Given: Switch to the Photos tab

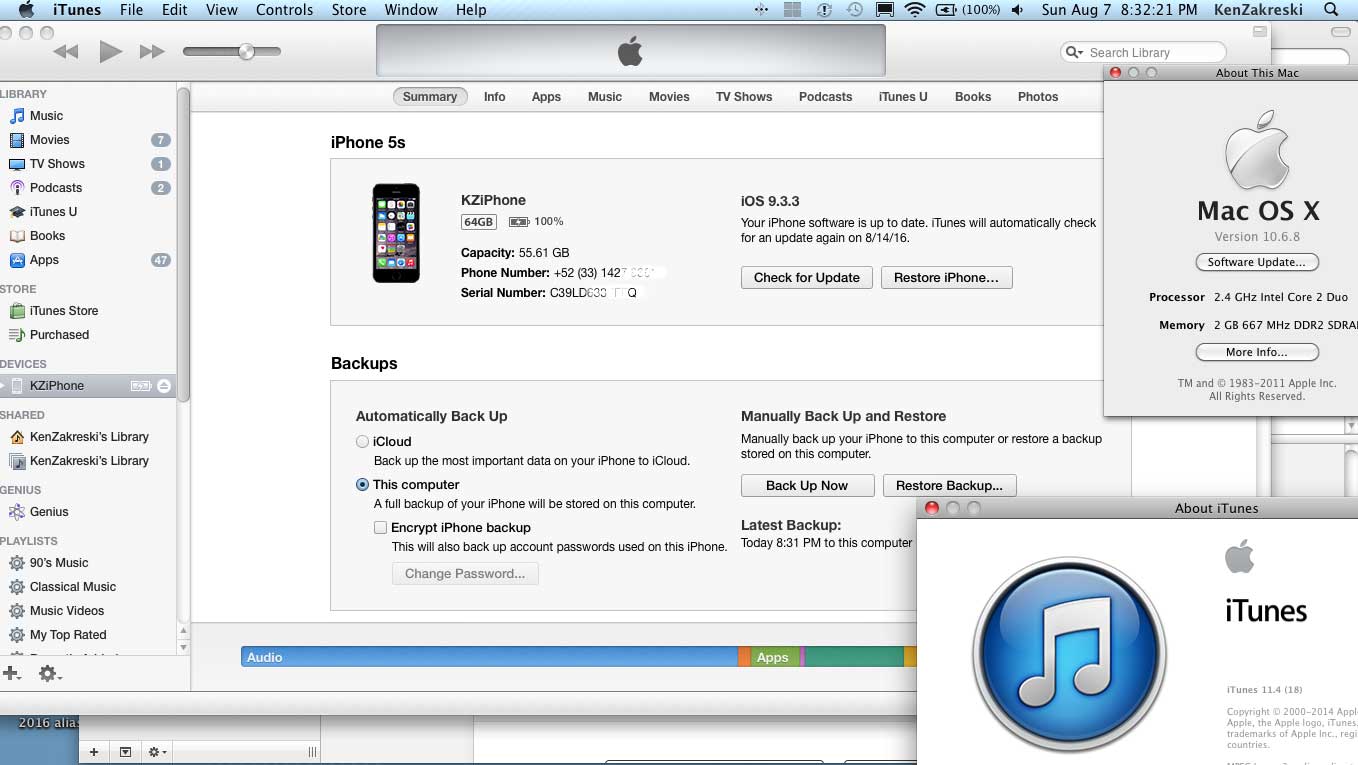Looking at the screenshot, I should click(1038, 97).
